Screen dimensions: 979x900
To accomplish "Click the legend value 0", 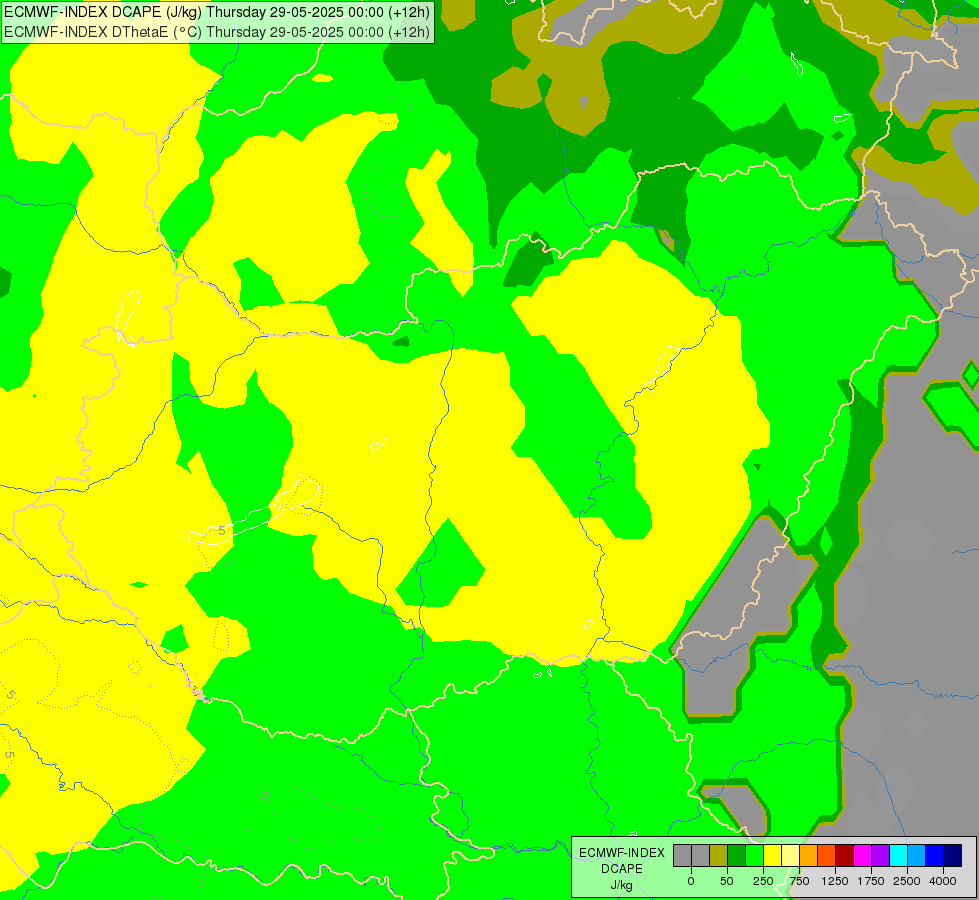I will coord(691,881).
